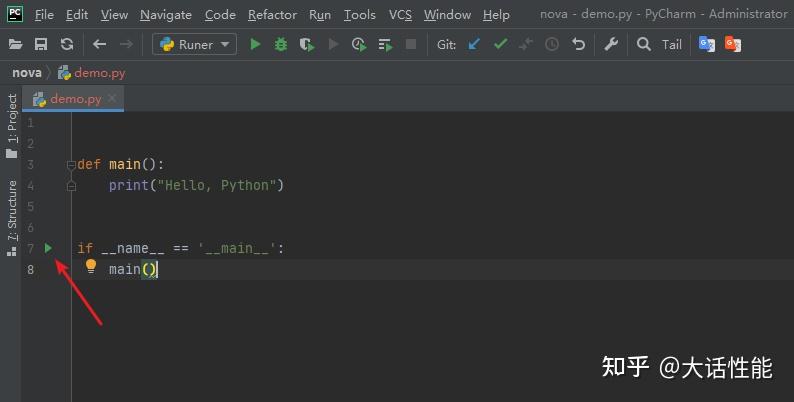This screenshot has height=402, width=794.
Task: Revert changes with the undo arrow icon
Action: pyautogui.click(x=578, y=45)
